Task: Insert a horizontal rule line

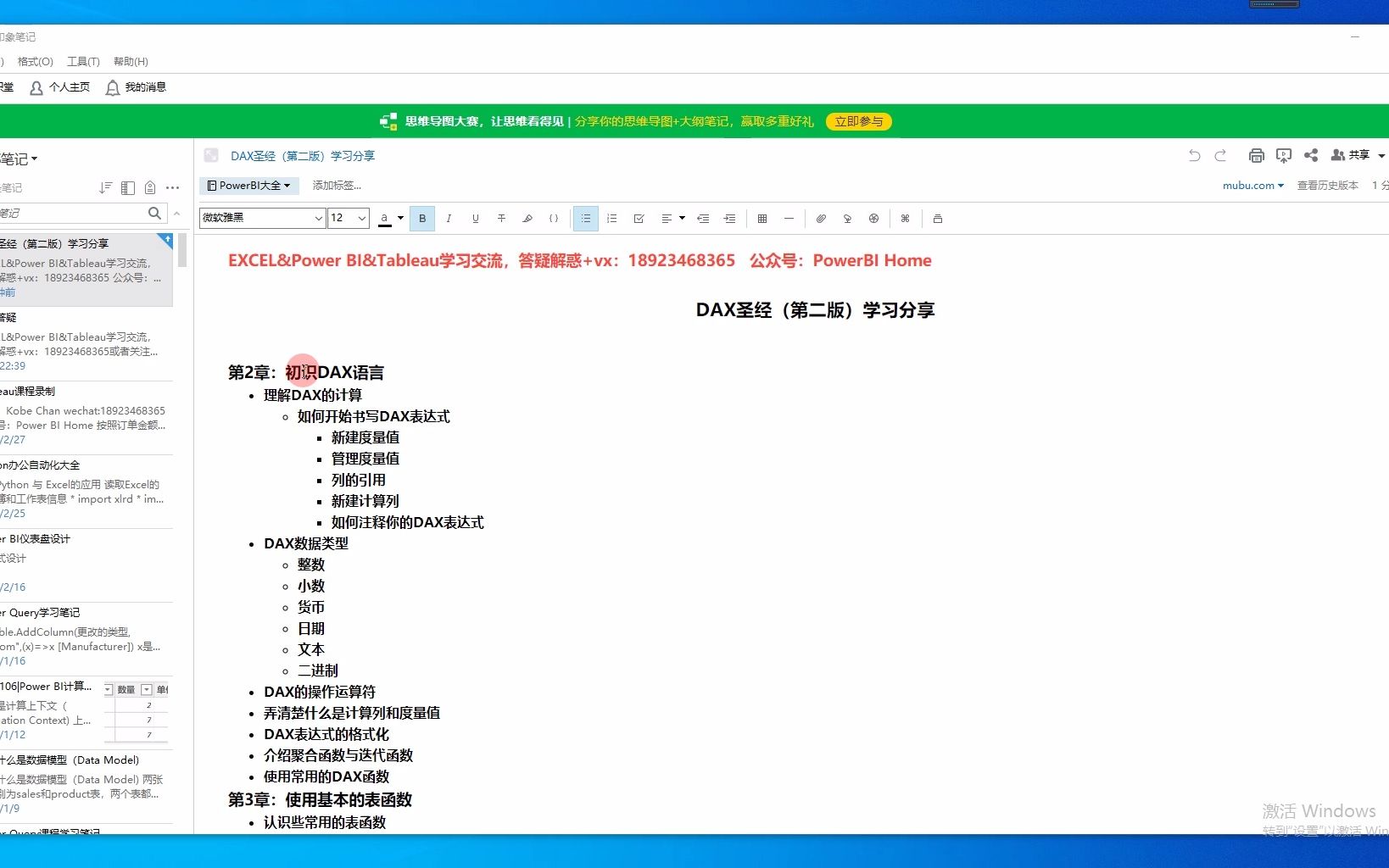Action: [789, 219]
